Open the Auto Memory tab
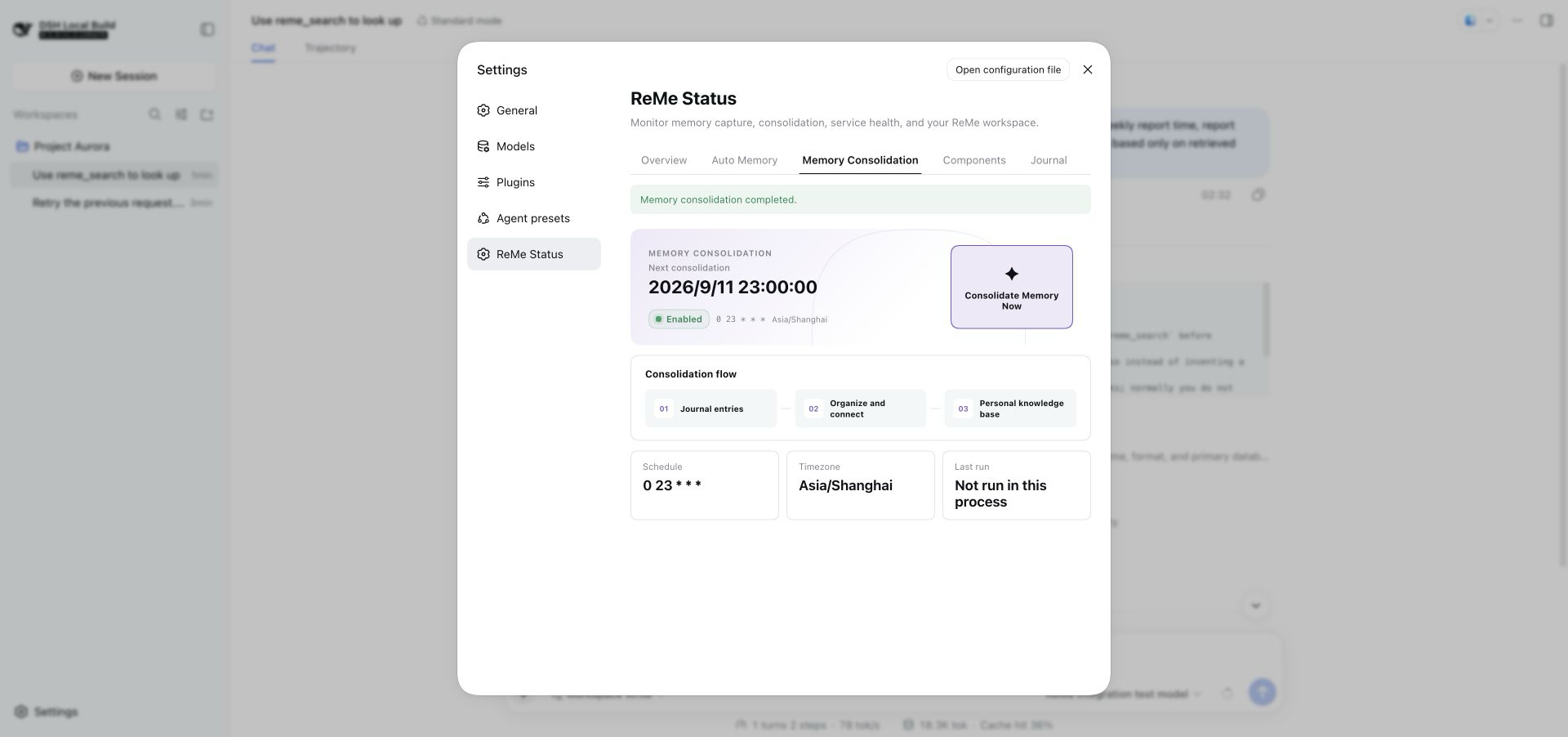The height and width of the screenshot is (737, 1568). pos(744,160)
